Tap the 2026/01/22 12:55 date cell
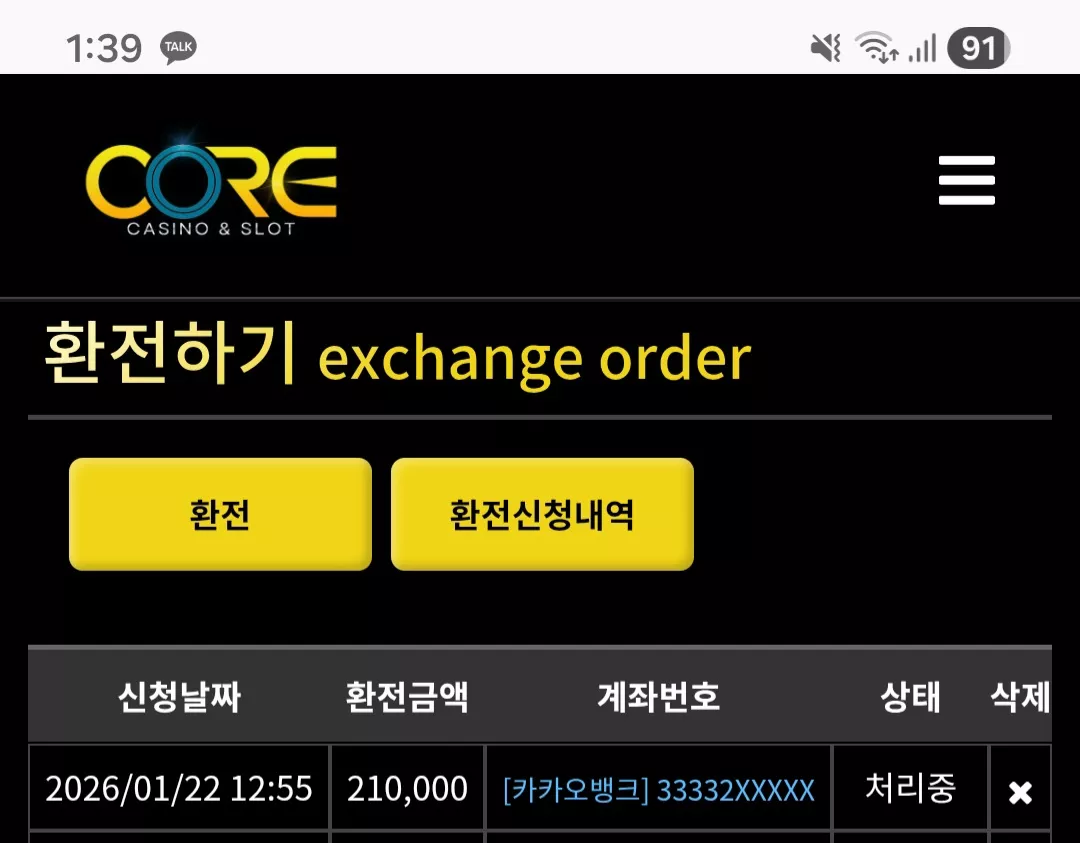Image resolution: width=1080 pixels, height=843 pixels. pyautogui.click(x=179, y=787)
